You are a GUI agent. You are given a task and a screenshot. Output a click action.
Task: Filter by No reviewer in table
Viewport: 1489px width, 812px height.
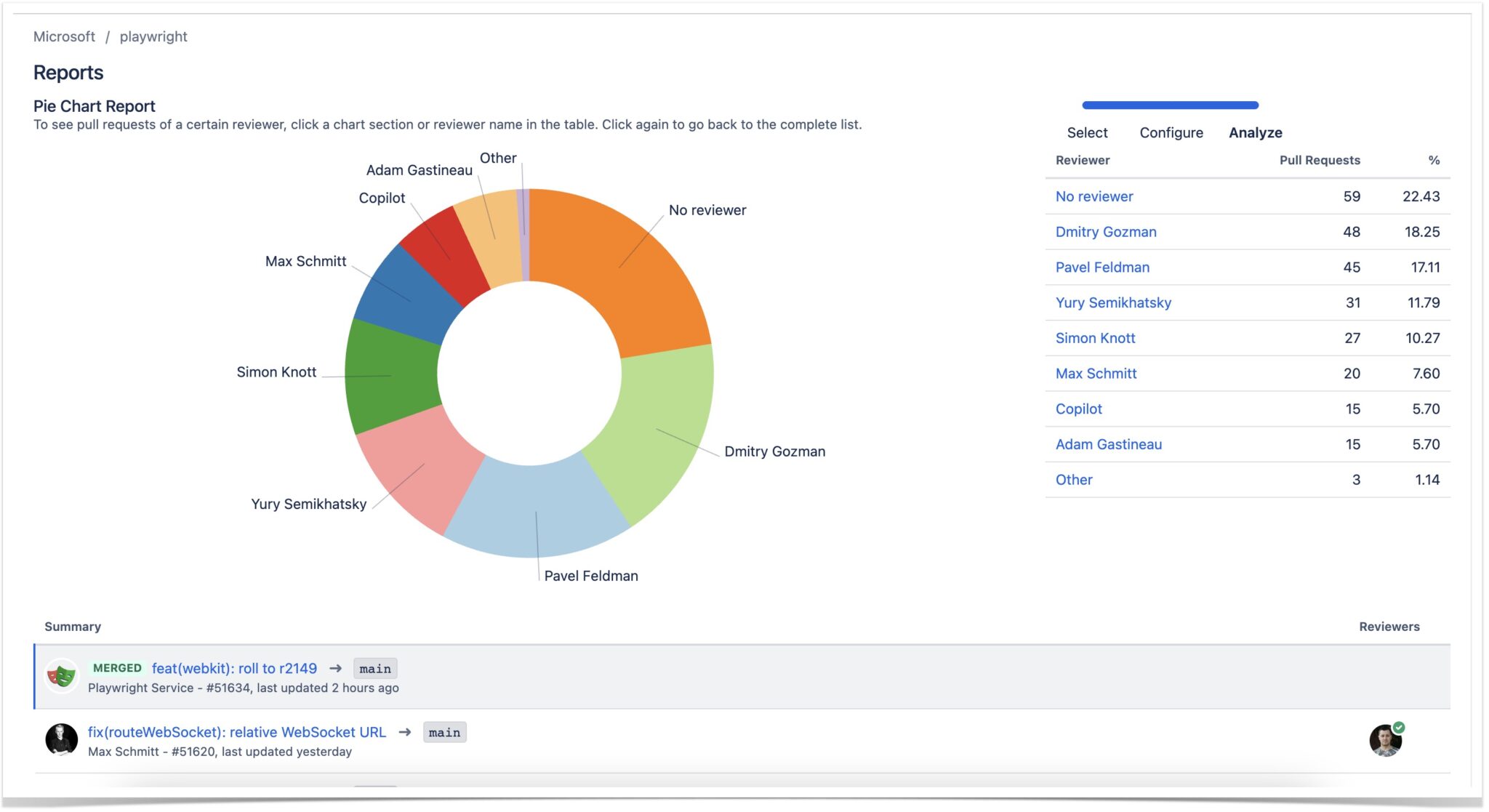(1093, 196)
